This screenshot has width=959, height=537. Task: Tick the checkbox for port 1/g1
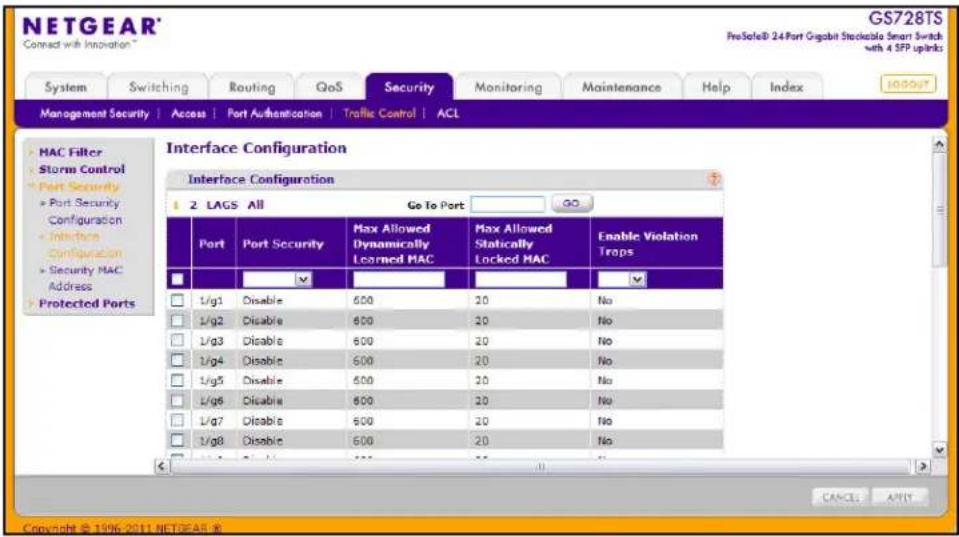pyautogui.click(x=177, y=300)
